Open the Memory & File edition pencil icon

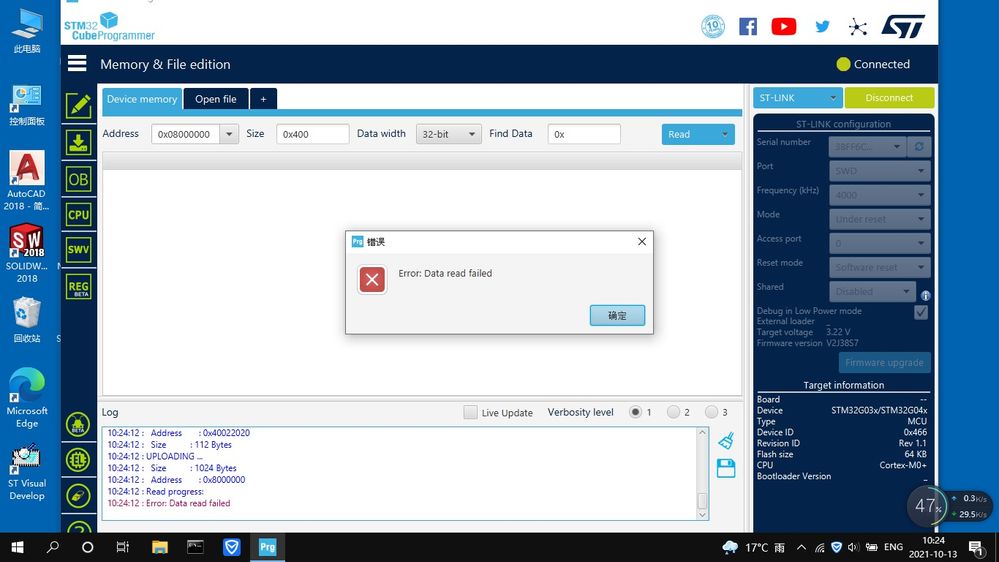pos(78,106)
